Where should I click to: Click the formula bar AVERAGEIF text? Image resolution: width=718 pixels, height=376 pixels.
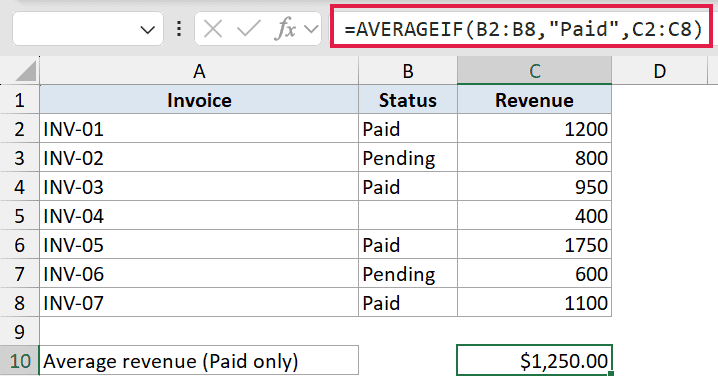[x=522, y=30]
